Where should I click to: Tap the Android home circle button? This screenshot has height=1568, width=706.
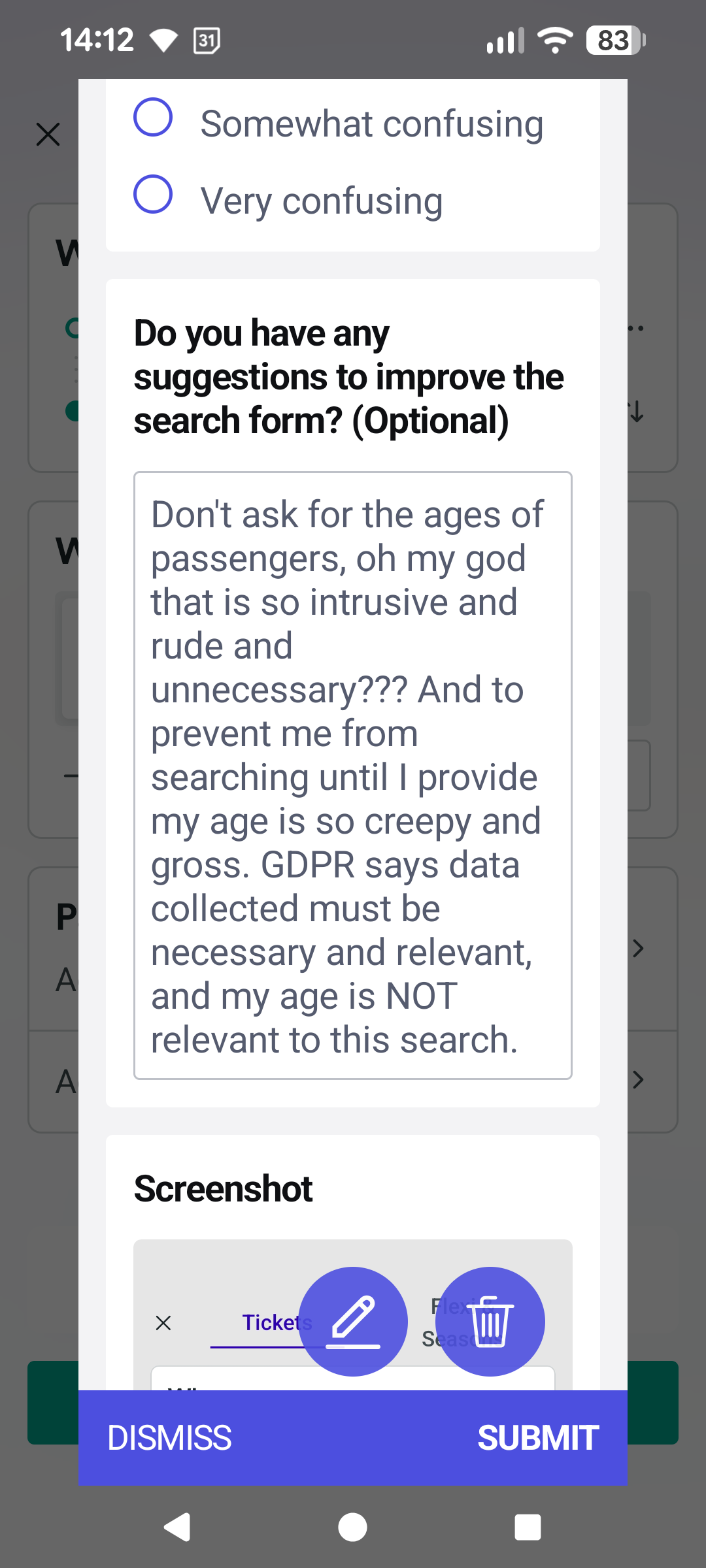353,1527
